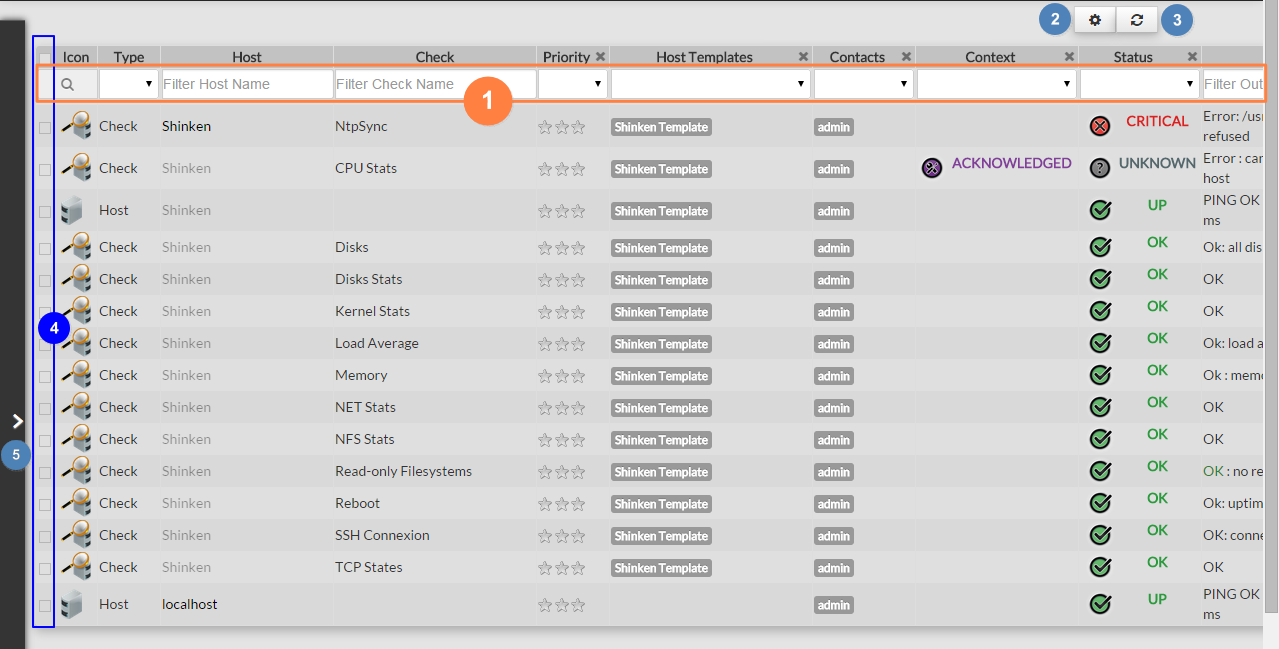
Task: Focus the Filter Host Name field
Action: [x=247, y=84]
